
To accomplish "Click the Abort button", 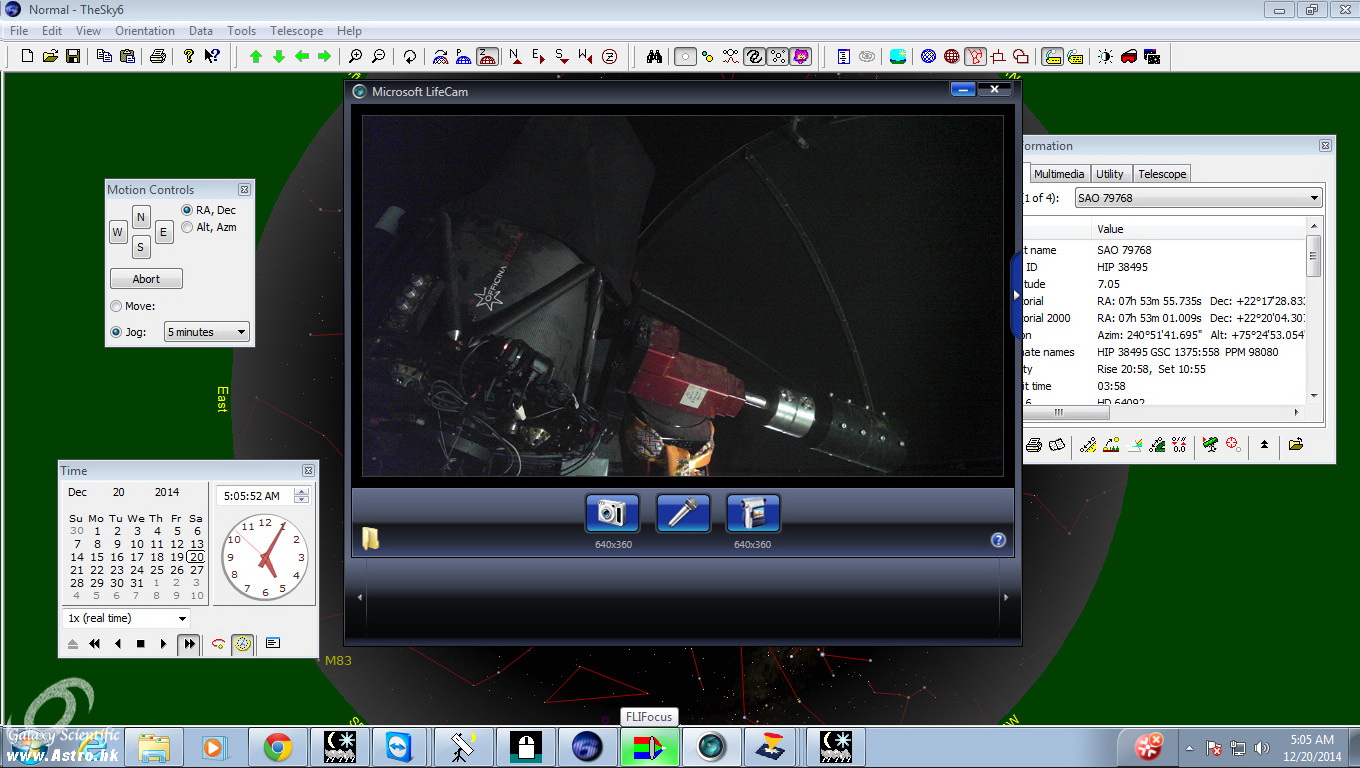I will pyautogui.click(x=146, y=280).
